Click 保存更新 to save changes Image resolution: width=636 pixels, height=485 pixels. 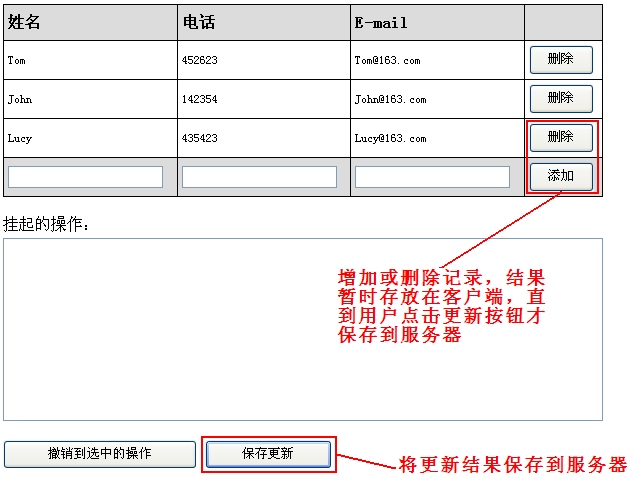tap(268, 454)
